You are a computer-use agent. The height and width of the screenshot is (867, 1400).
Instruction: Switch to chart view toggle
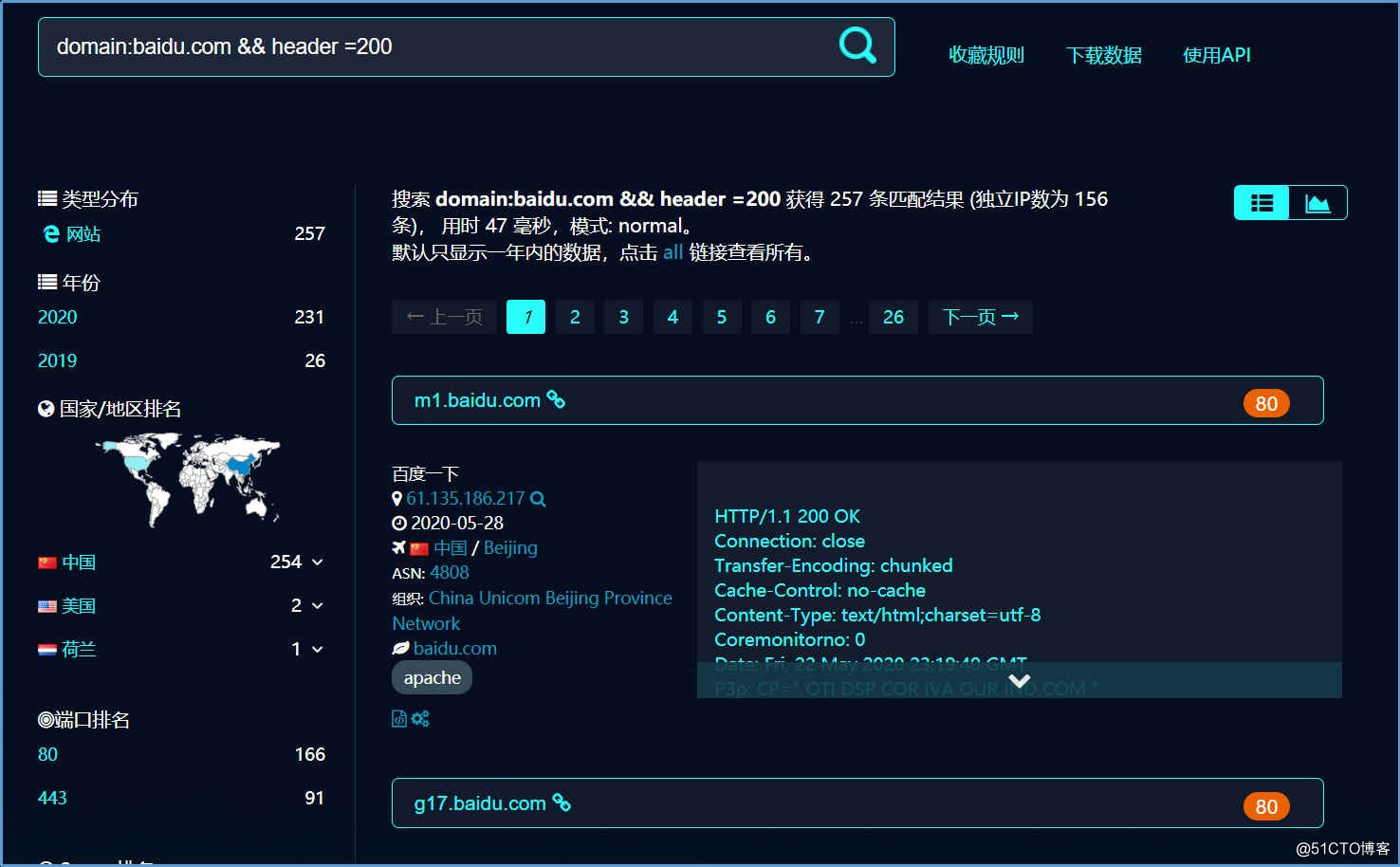[x=1317, y=202]
